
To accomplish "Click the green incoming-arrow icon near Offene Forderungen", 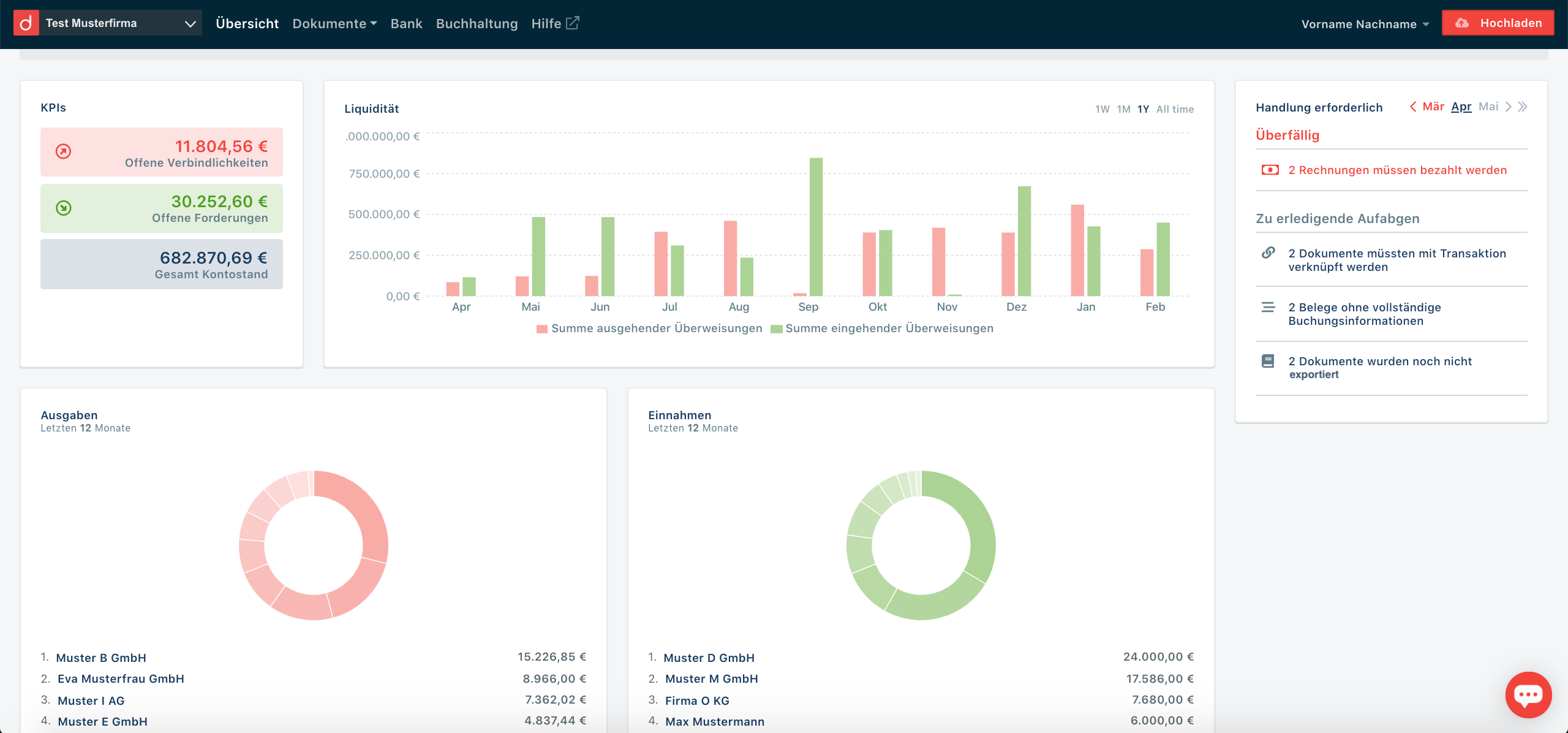I will click(x=62, y=208).
